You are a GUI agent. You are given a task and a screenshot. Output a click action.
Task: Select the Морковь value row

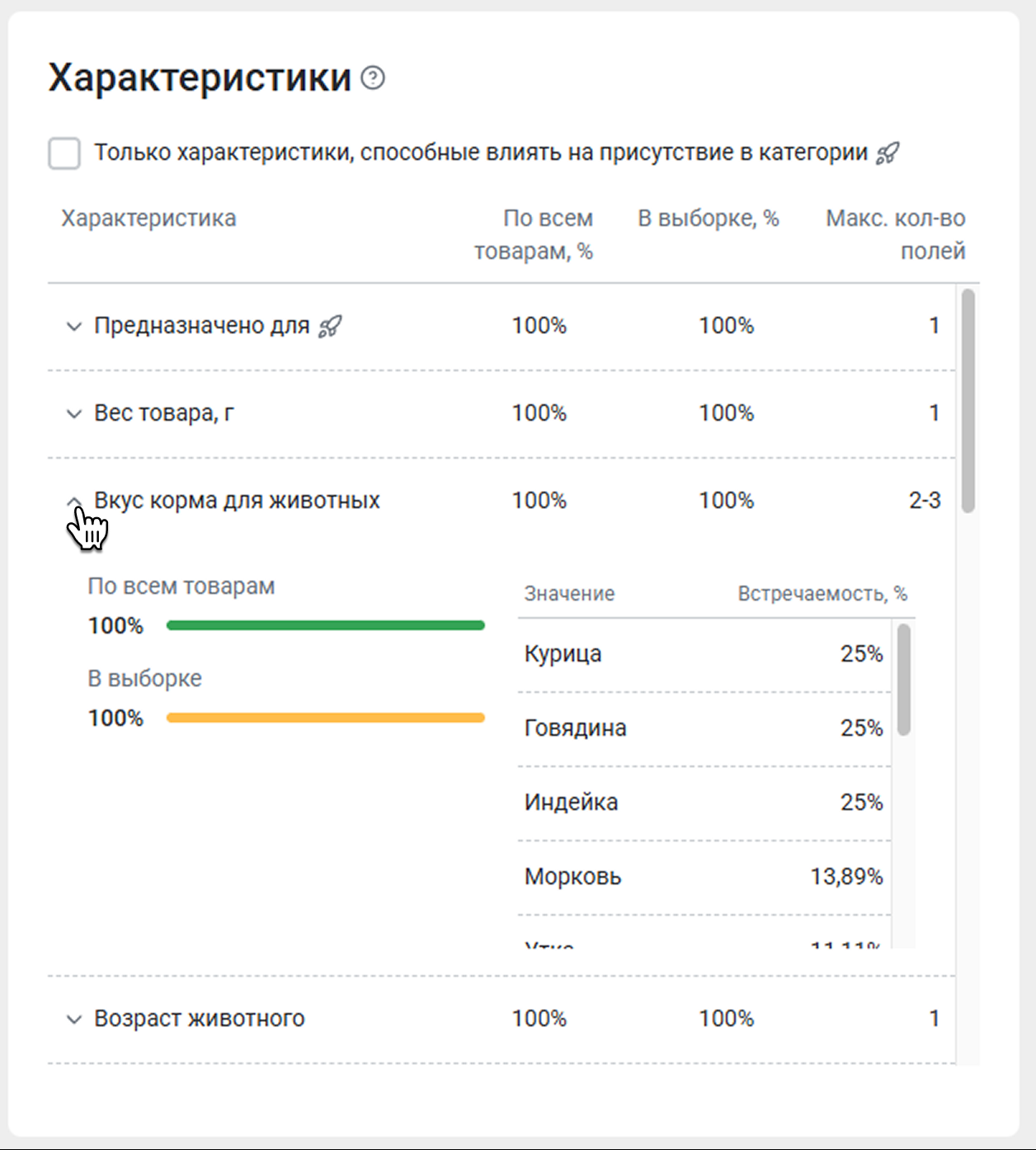(x=703, y=877)
